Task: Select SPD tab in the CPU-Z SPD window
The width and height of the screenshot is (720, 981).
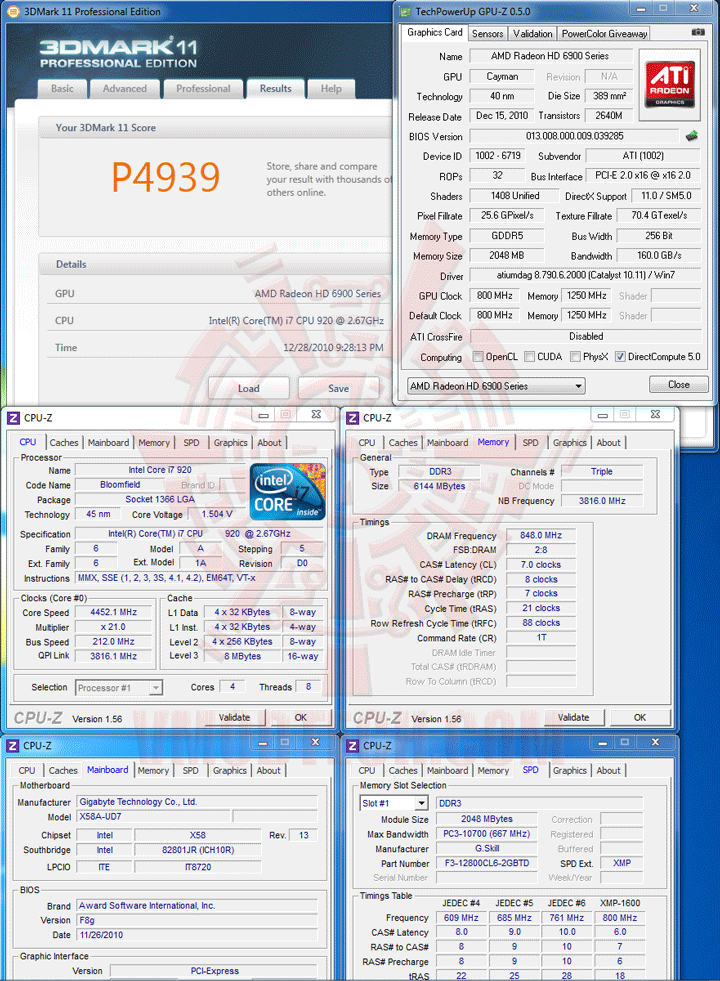Action: [x=530, y=770]
